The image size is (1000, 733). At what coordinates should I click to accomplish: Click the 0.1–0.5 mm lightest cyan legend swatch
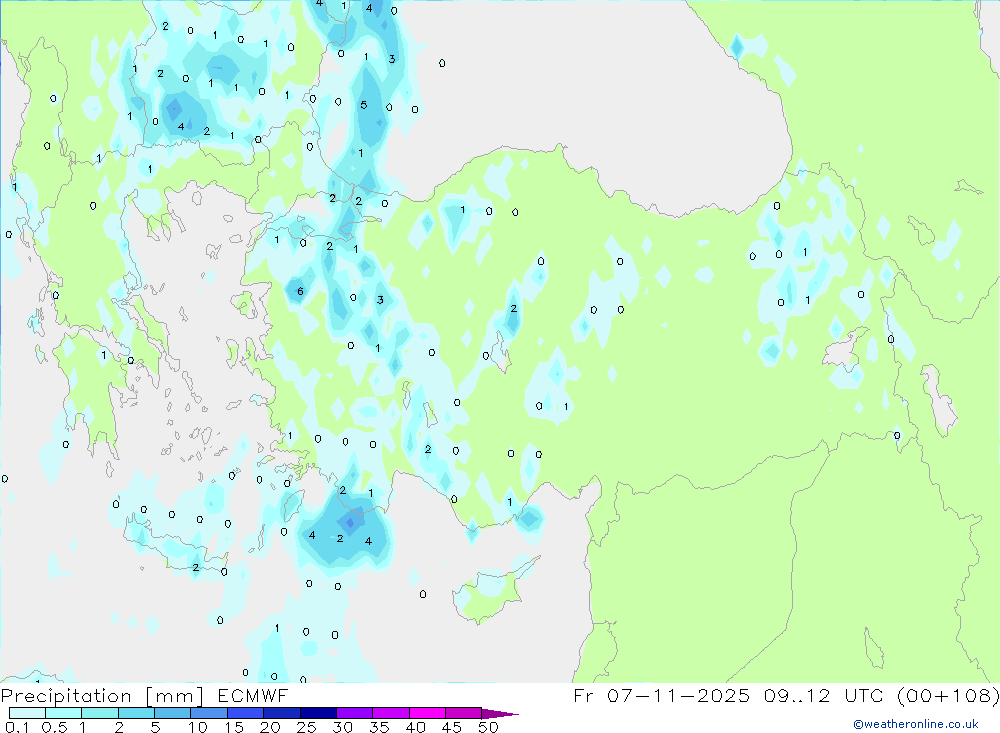27,713
